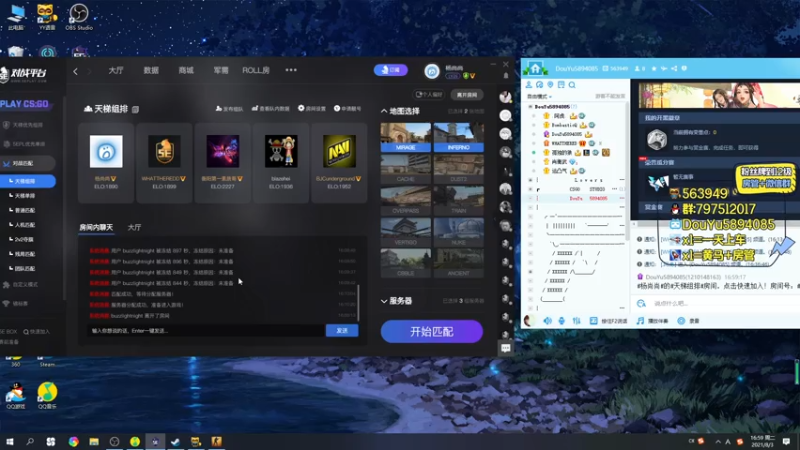
Task: Select 普通匹配 in the sidebar
Action: [24, 210]
